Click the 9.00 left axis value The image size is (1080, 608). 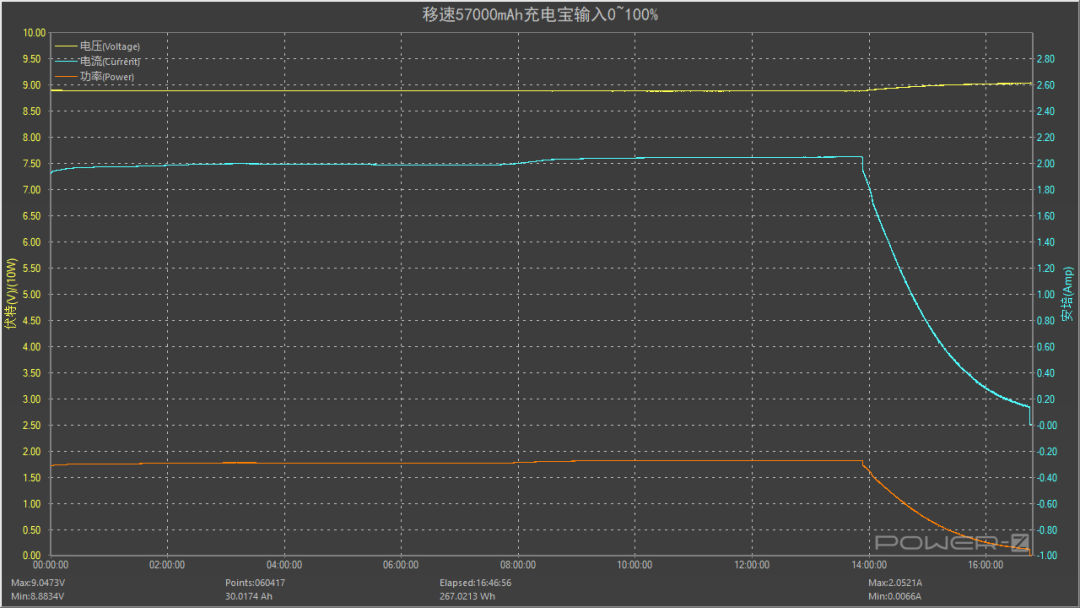click(x=32, y=85)
